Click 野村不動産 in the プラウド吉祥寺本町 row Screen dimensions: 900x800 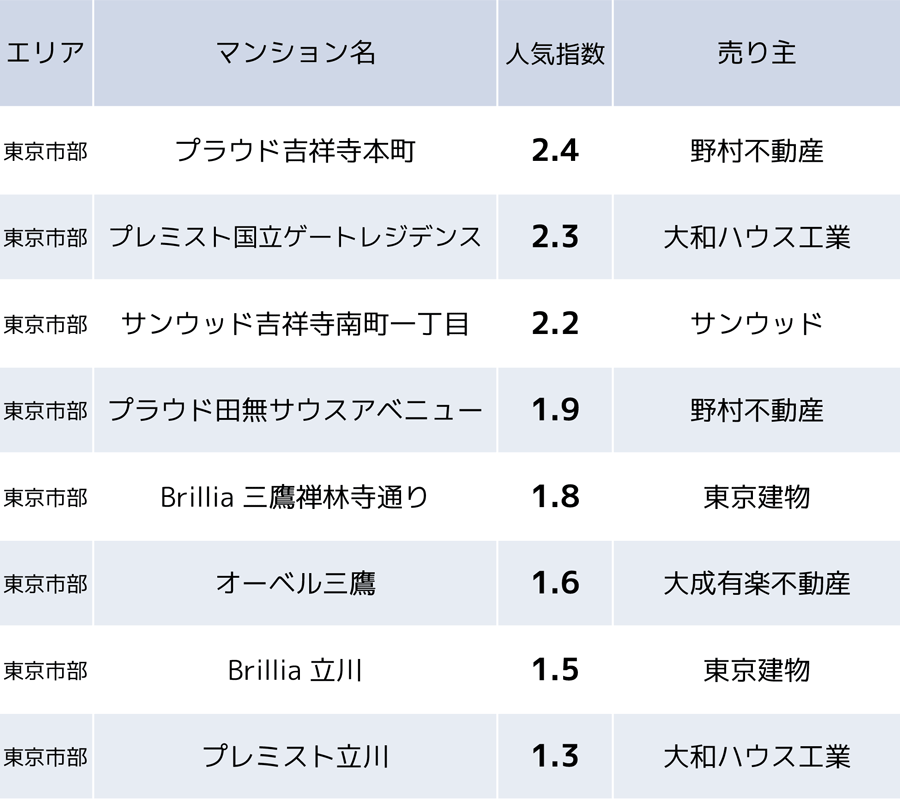tap(756, 151)
